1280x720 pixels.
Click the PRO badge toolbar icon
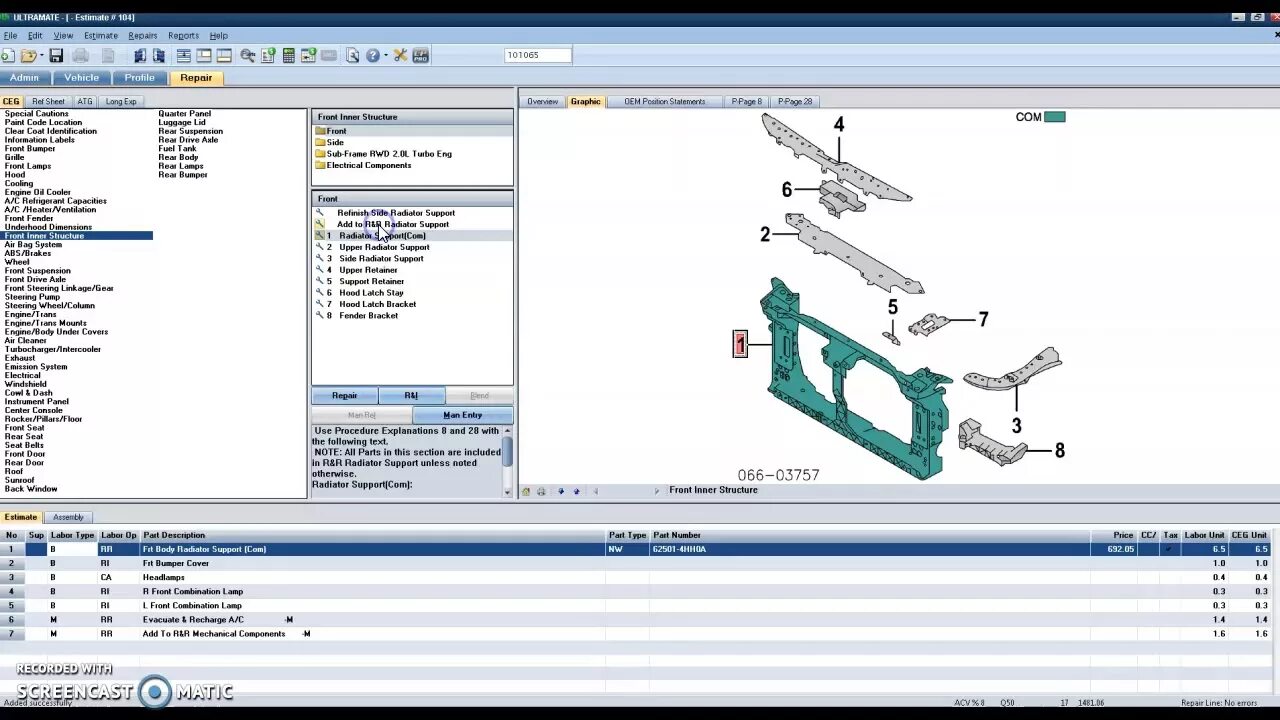(x=421, y=56)
